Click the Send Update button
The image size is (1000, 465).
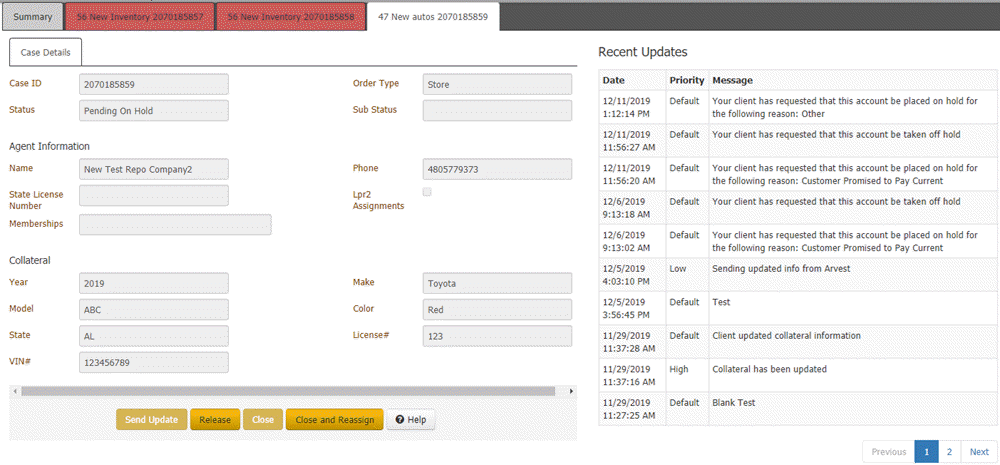pyautogui.click(x=151, y=420)
